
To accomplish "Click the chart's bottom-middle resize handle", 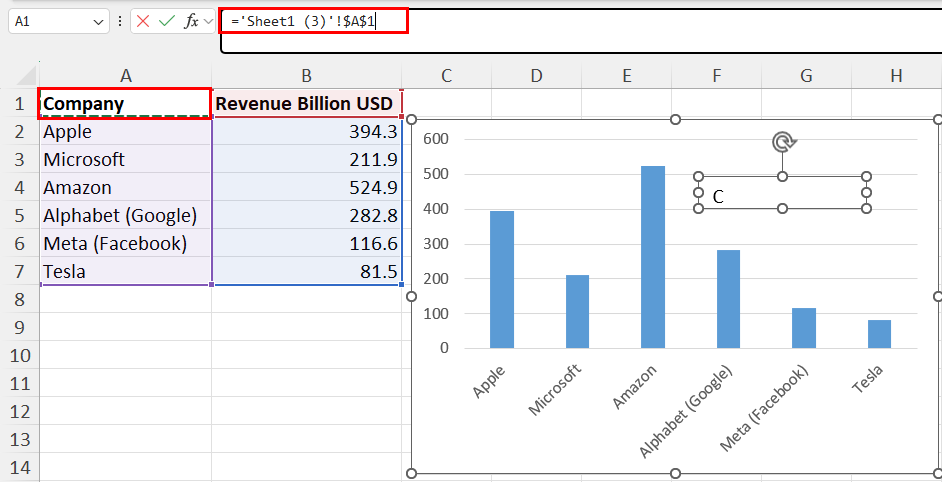I will 675,474.
